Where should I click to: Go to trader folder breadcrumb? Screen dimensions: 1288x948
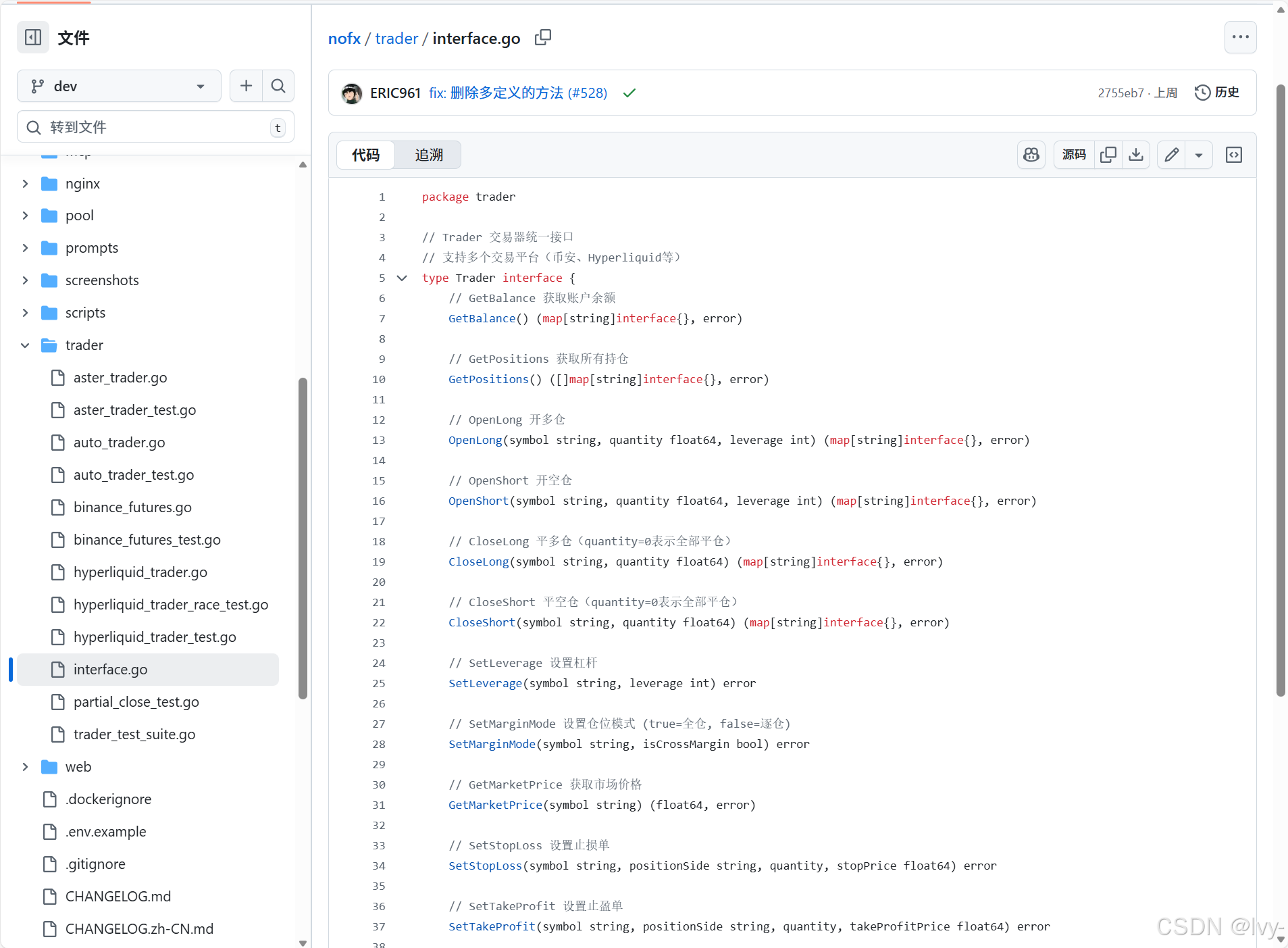click(x=396, y=39)
